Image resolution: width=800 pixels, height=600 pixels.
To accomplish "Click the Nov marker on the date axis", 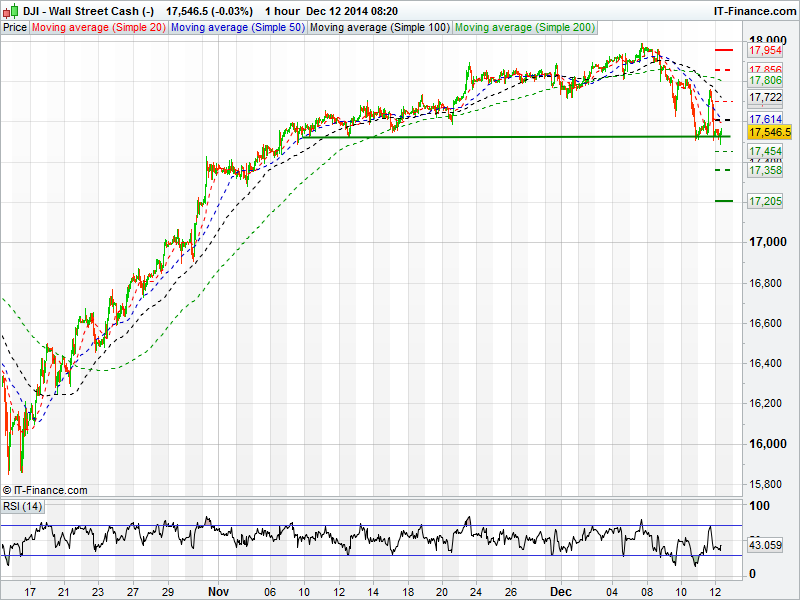I will point(219,591).
